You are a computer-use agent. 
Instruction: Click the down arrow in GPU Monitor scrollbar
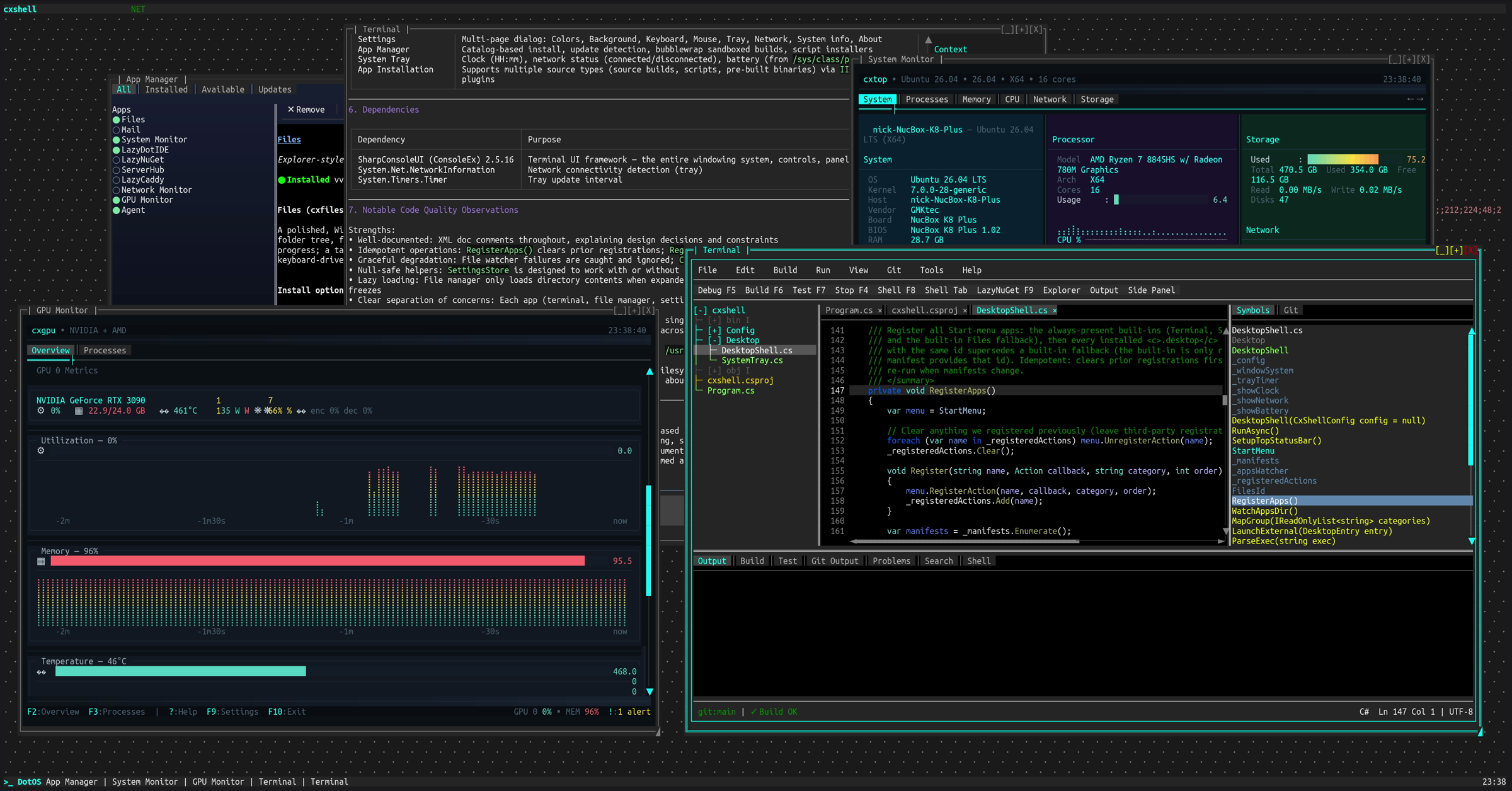click(x=650, y=691)
